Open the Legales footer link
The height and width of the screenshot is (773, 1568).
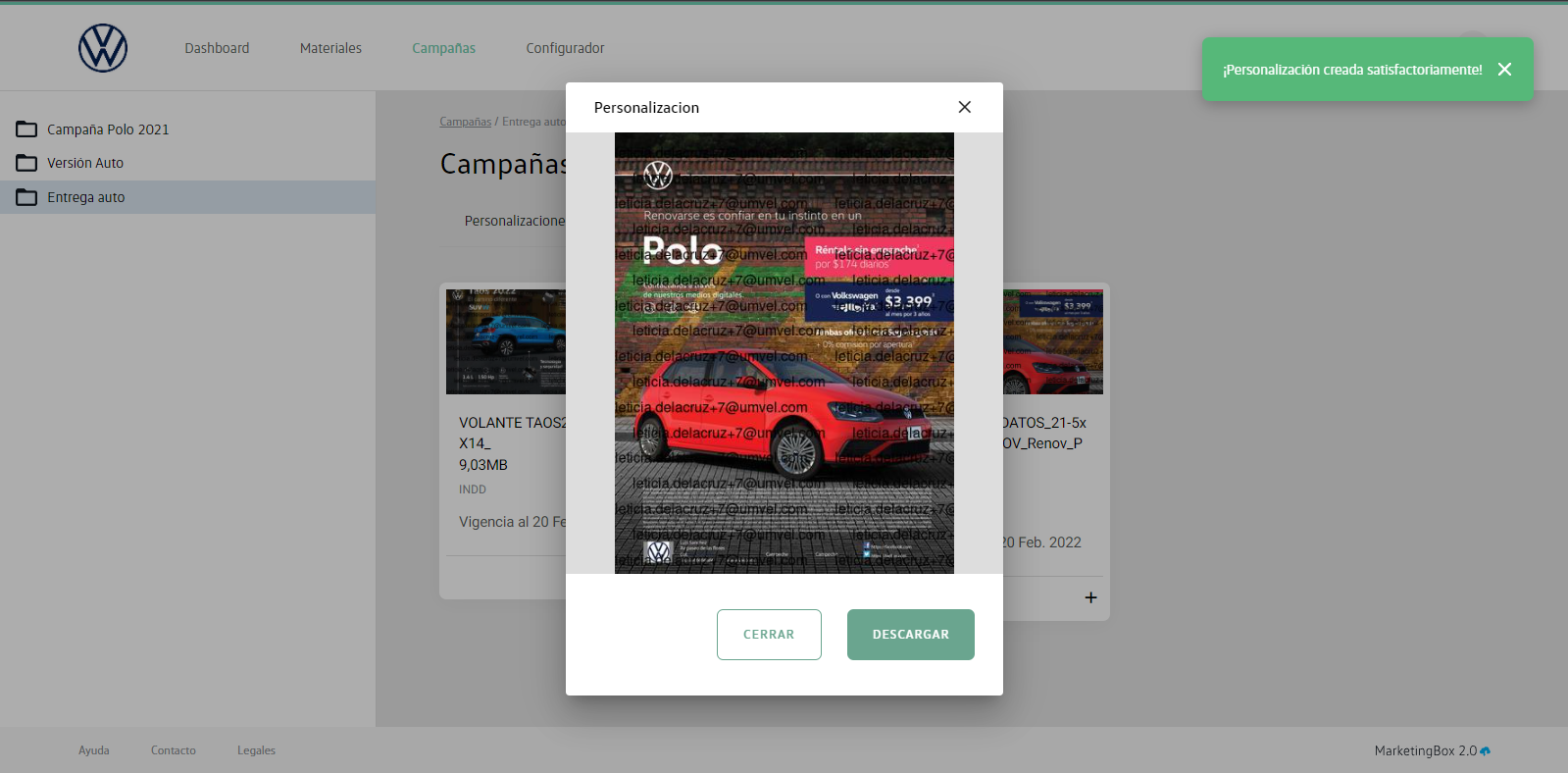click(x=256, y=750)
